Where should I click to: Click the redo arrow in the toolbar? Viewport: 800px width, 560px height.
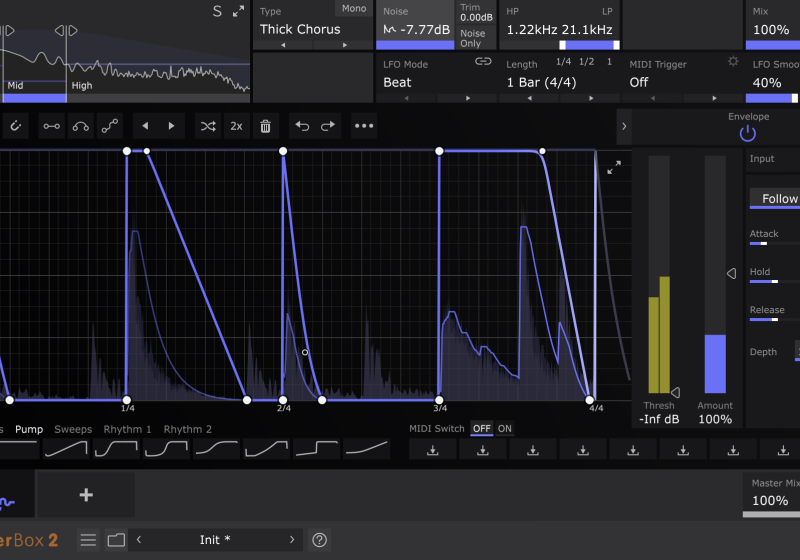[x=327, y=126]
